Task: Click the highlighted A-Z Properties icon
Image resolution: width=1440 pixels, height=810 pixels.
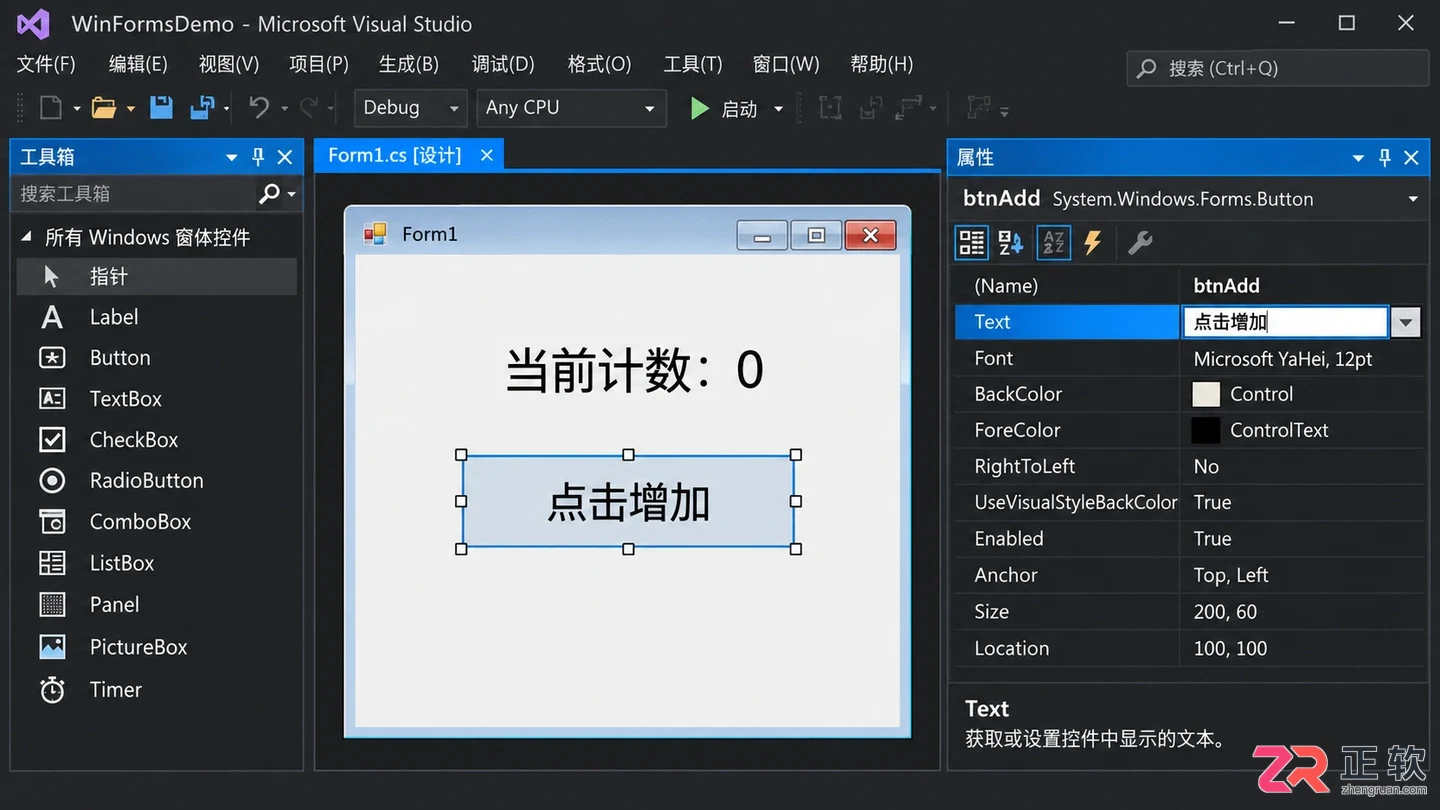Action: pyautogui.click(x=1053, y=242)
